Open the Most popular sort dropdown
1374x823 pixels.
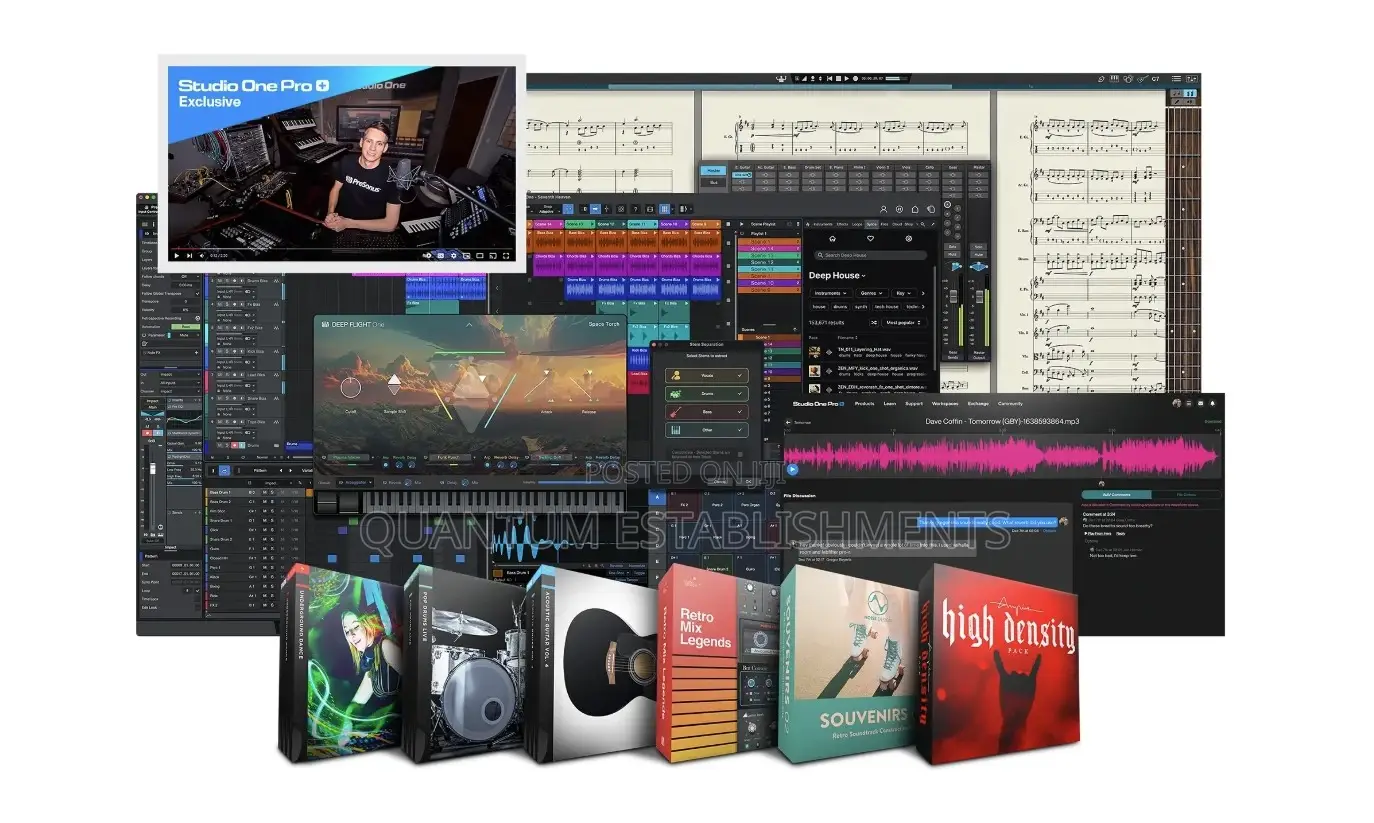point(904,323)
